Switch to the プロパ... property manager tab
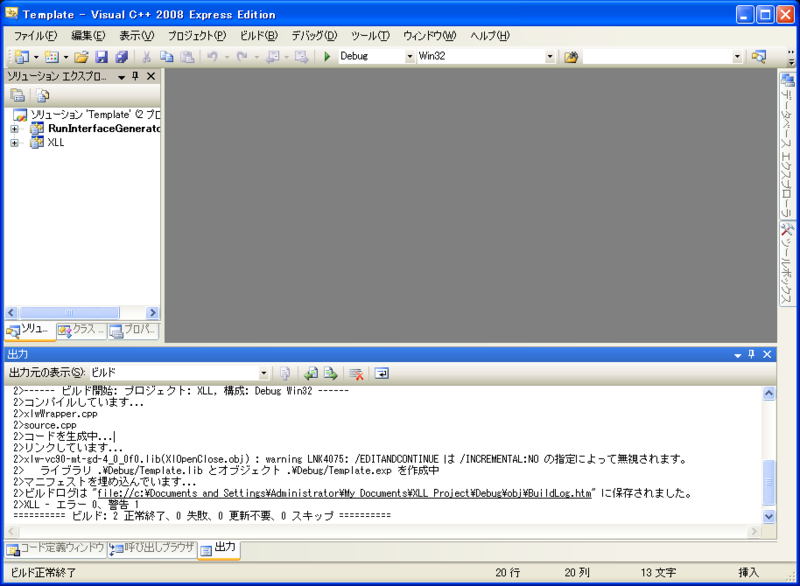800x586 pixels. (x=133, y=330)
